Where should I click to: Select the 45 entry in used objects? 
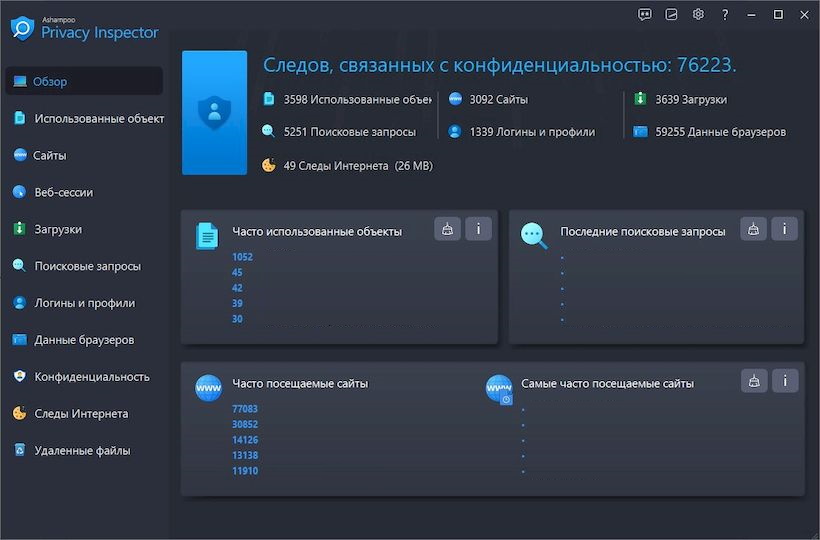tap(237, 272)
